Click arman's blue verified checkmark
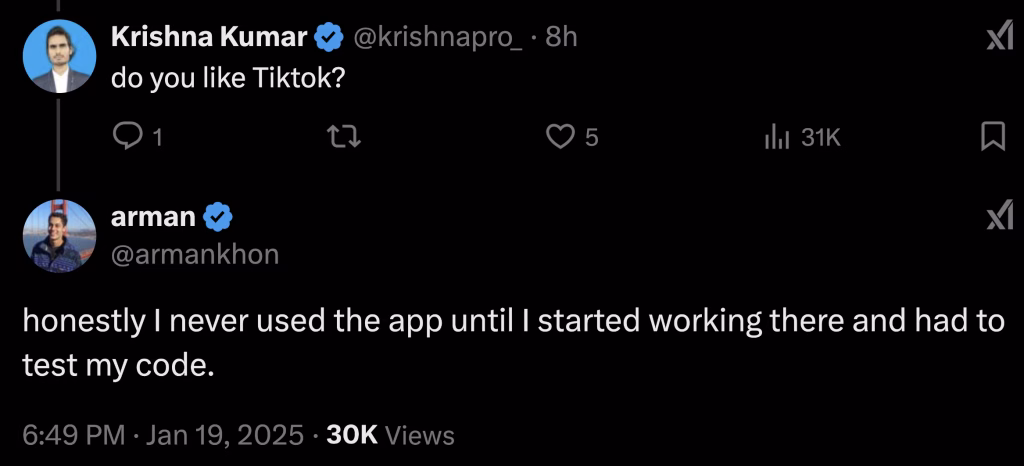 [x=219, y=215]
